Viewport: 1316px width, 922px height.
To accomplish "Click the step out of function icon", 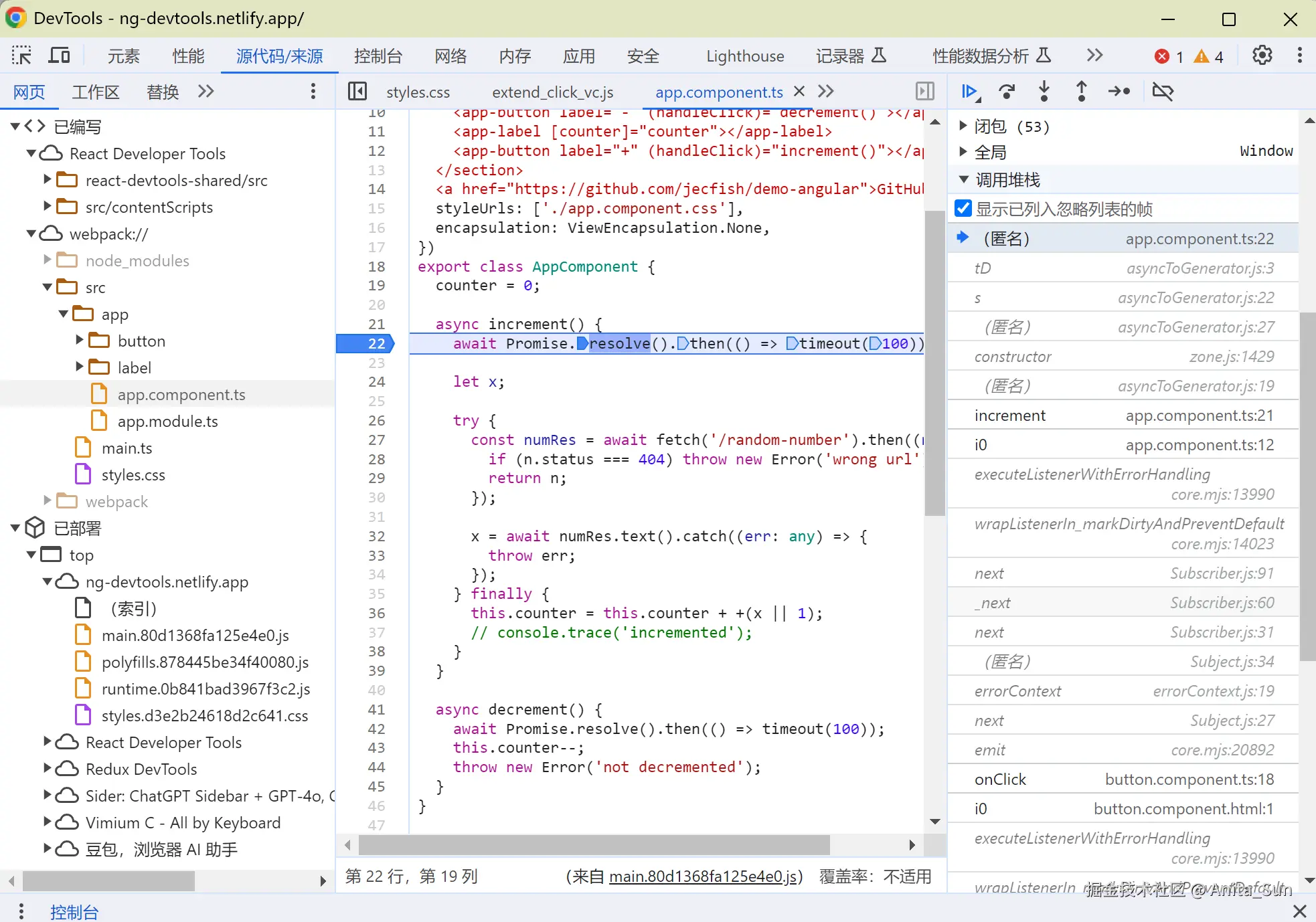I will point(1081,92).
